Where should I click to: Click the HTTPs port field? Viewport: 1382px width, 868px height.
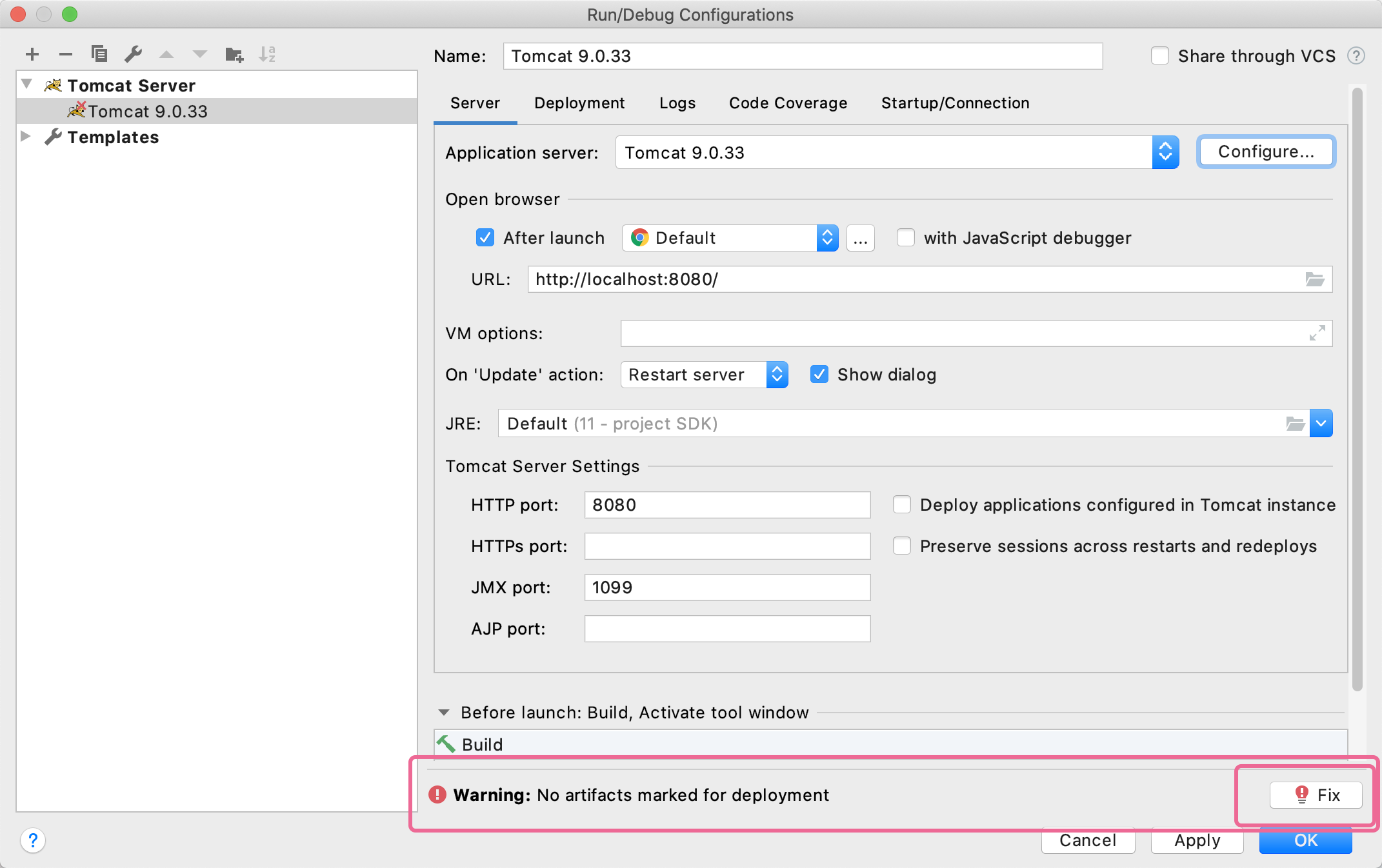click(727, 546)
